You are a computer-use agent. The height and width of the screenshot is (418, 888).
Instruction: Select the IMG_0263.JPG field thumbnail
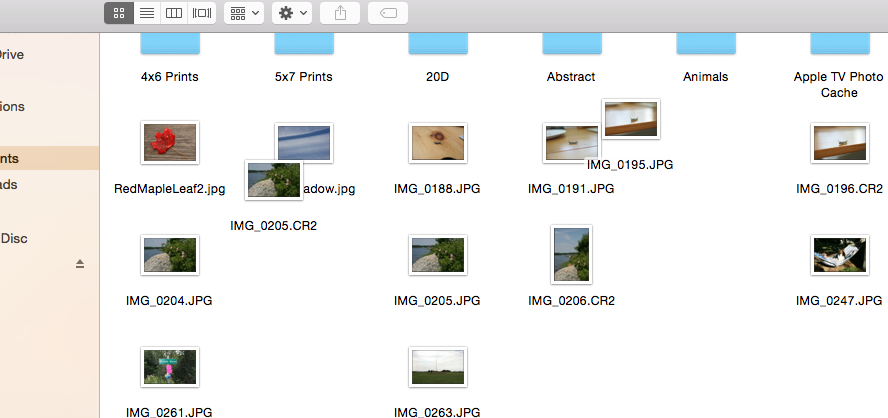click(438, 367)
